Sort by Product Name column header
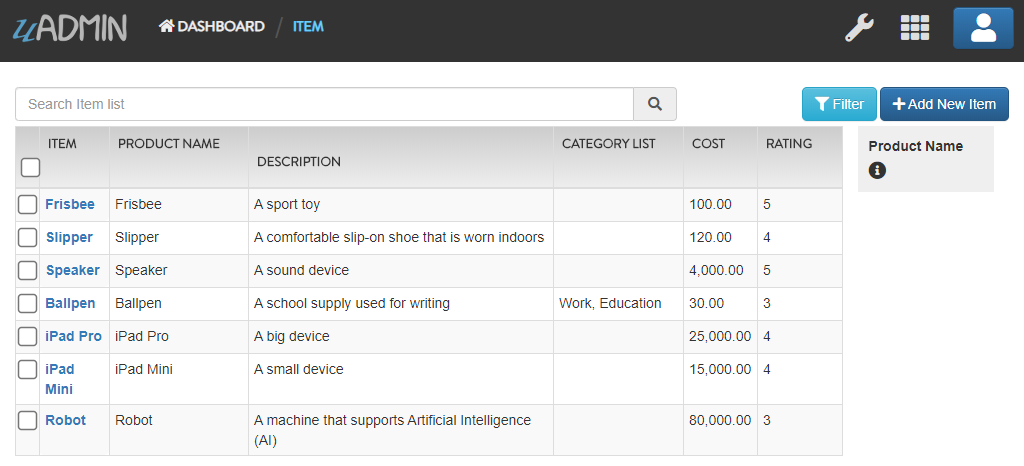The width and height of the screenshot is (1024, 466). pos(168,144)
